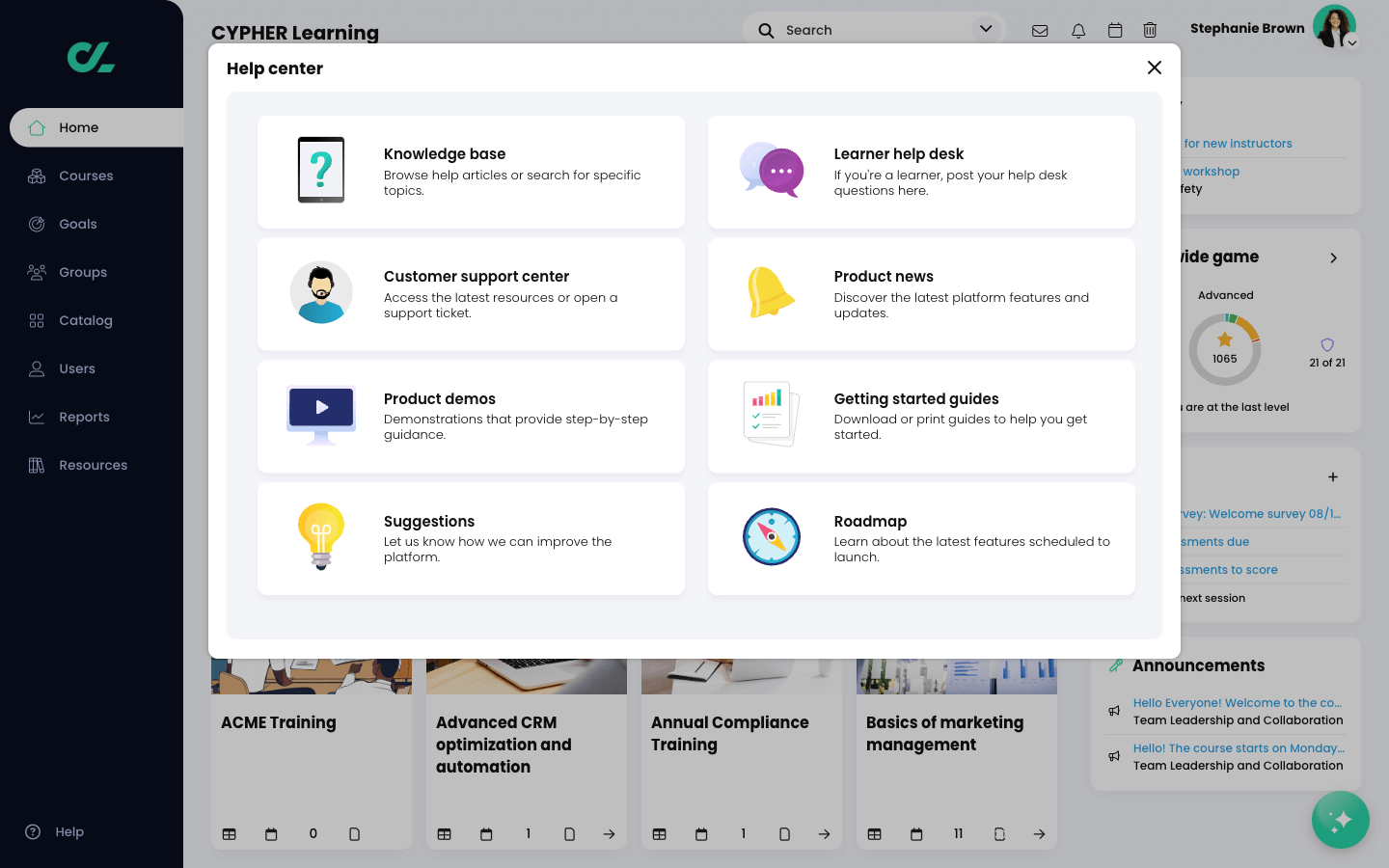This screenshot has height=868, width=1389.
Task: Click megaphone icon beside 'Hello Everyone!' announcement
Action: (1114, 711)
